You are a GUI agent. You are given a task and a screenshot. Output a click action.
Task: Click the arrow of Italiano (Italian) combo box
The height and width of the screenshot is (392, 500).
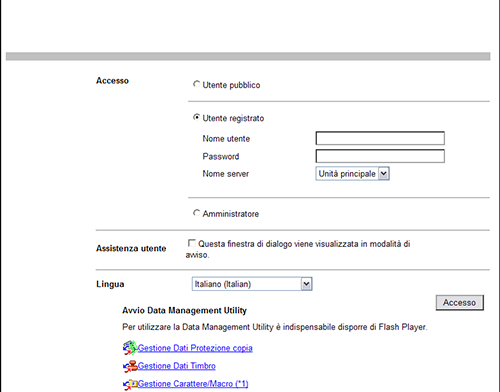(x=307, y=284)
